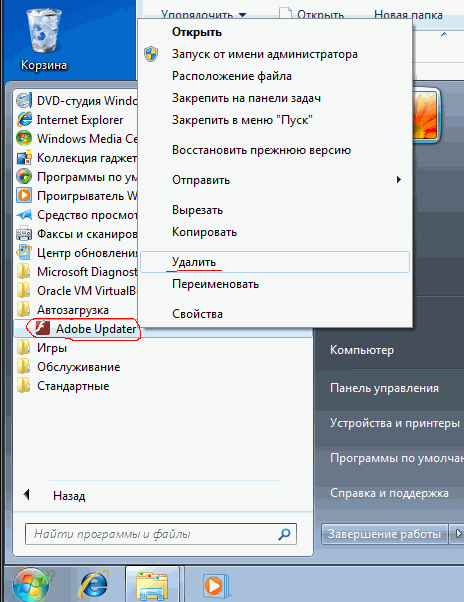Open the Упорядочить dropdown in Explorer window

pyautogui.click(x=203, y=15)
